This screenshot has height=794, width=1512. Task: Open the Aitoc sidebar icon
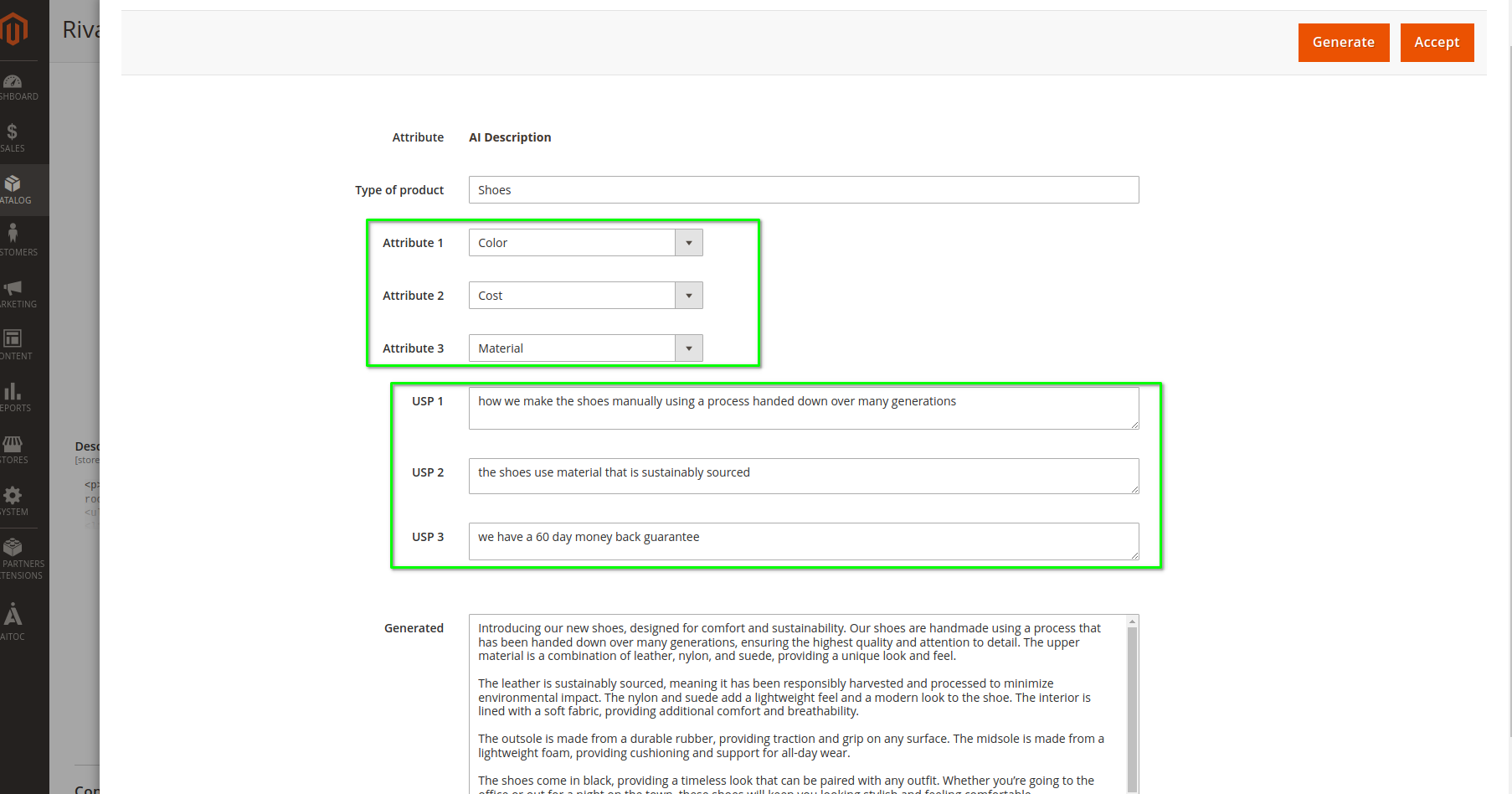[x=13, y=614]
